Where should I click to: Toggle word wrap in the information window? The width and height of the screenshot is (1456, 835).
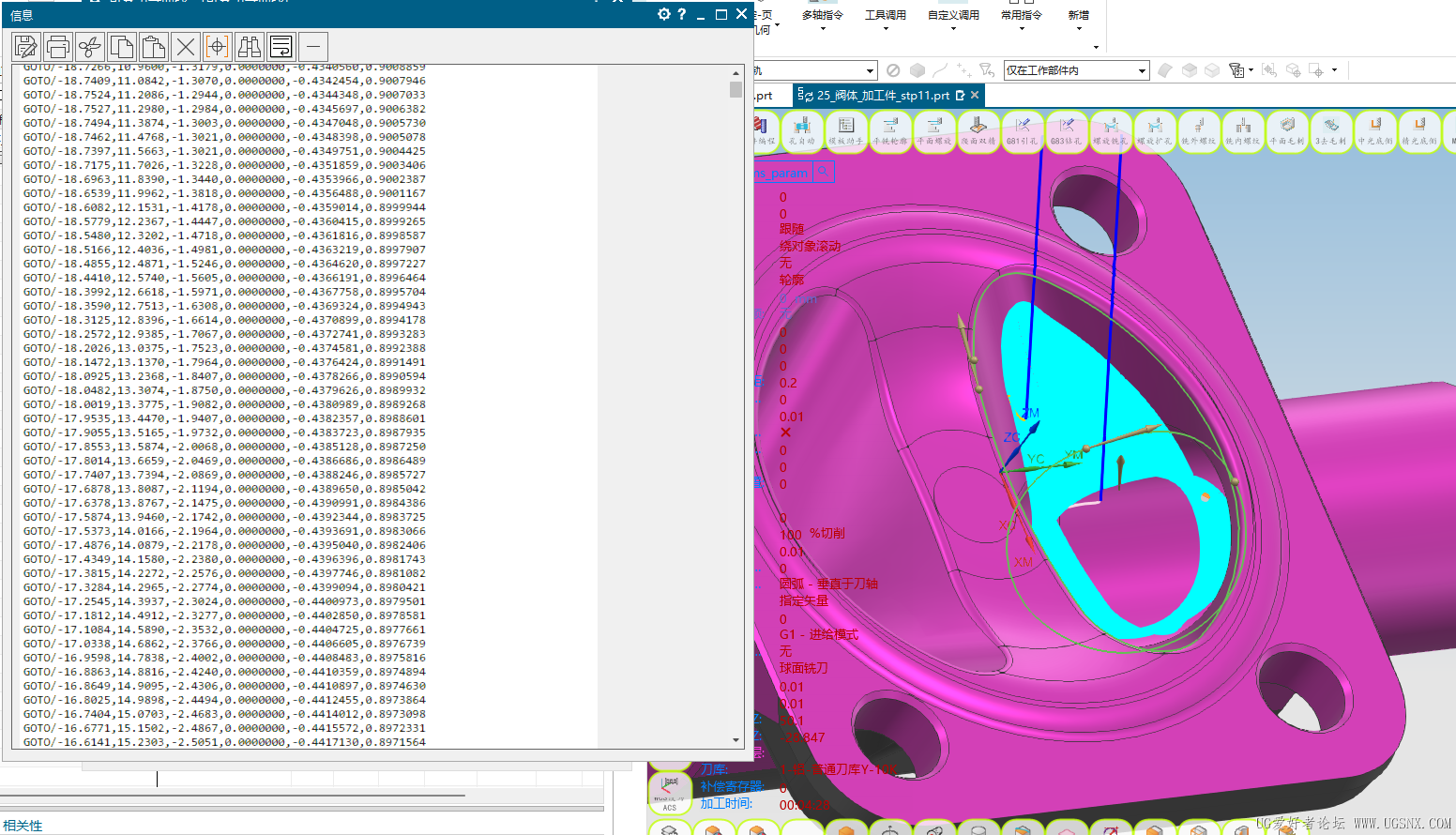[281, 46]
